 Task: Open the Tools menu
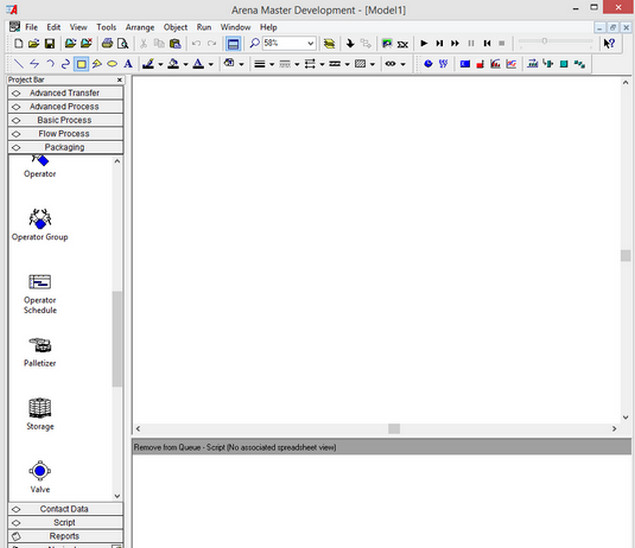[x=106, y=27]
